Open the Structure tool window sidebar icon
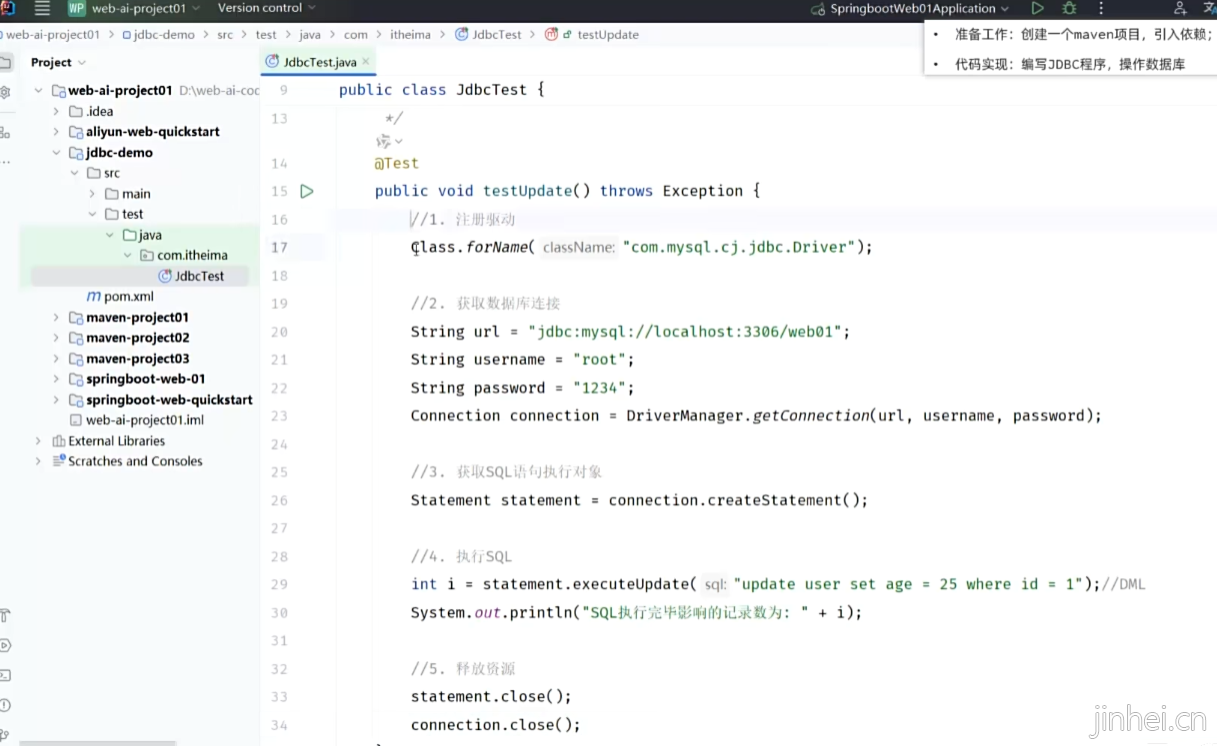This screenshot has width=1217, height=746. coord(5,132)
